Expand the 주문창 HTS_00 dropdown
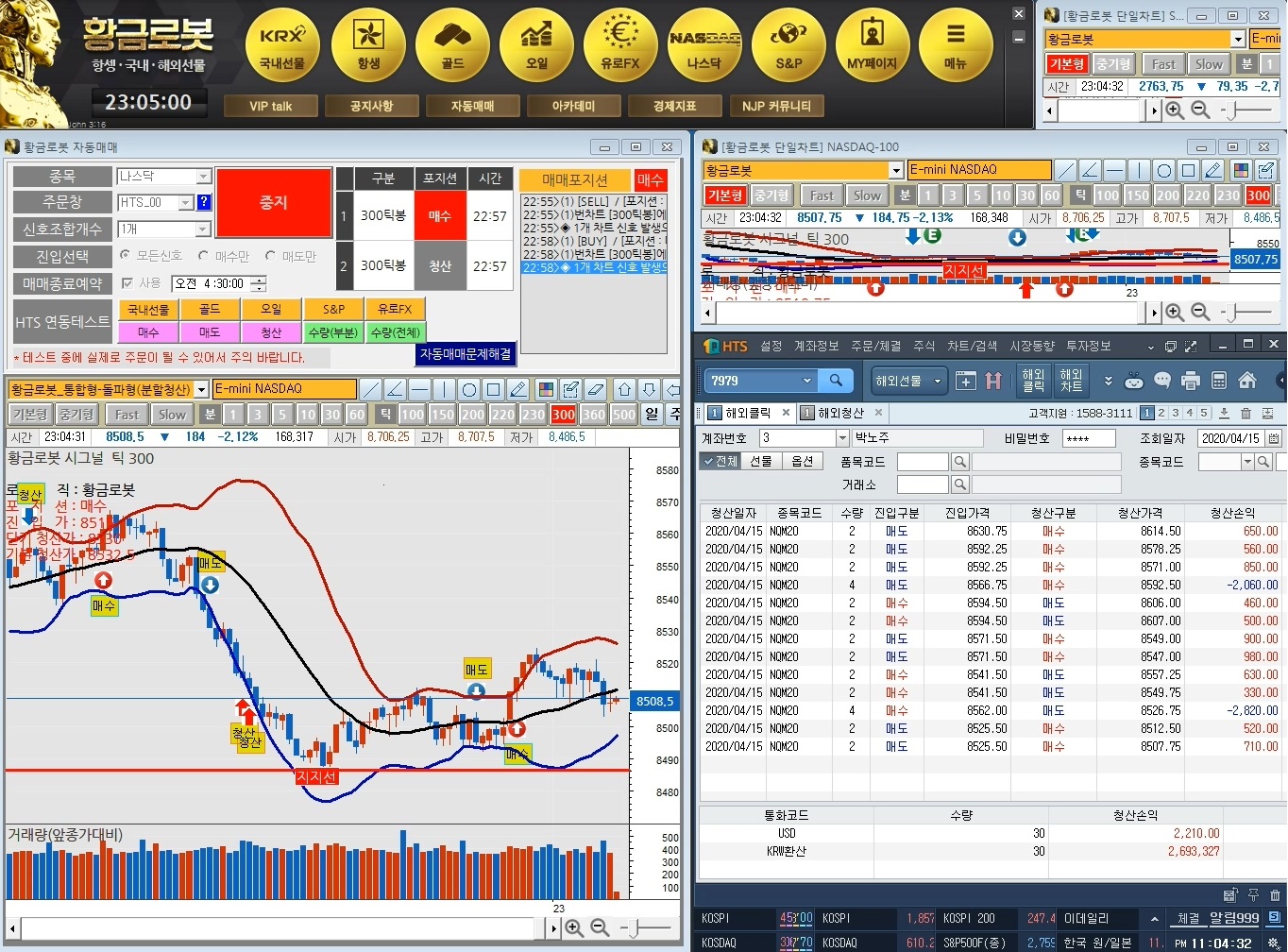 185,202
